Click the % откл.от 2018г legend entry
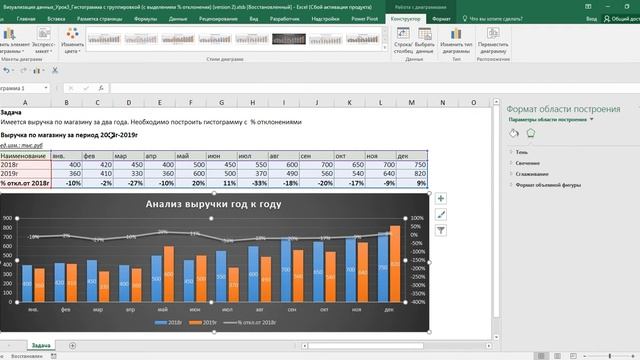This screenshot has height=360, width=640. [x=250, y=322]
